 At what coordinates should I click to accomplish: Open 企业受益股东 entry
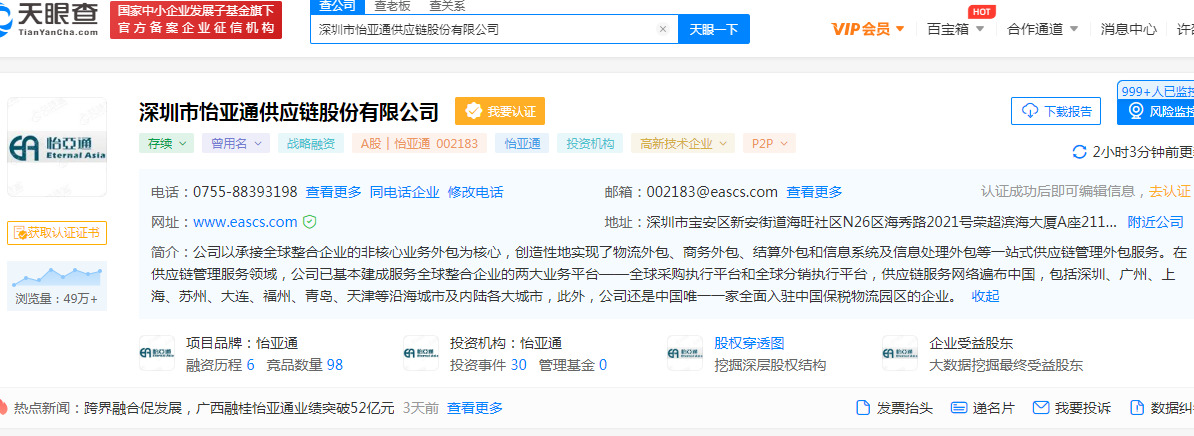tap(972, 343)
